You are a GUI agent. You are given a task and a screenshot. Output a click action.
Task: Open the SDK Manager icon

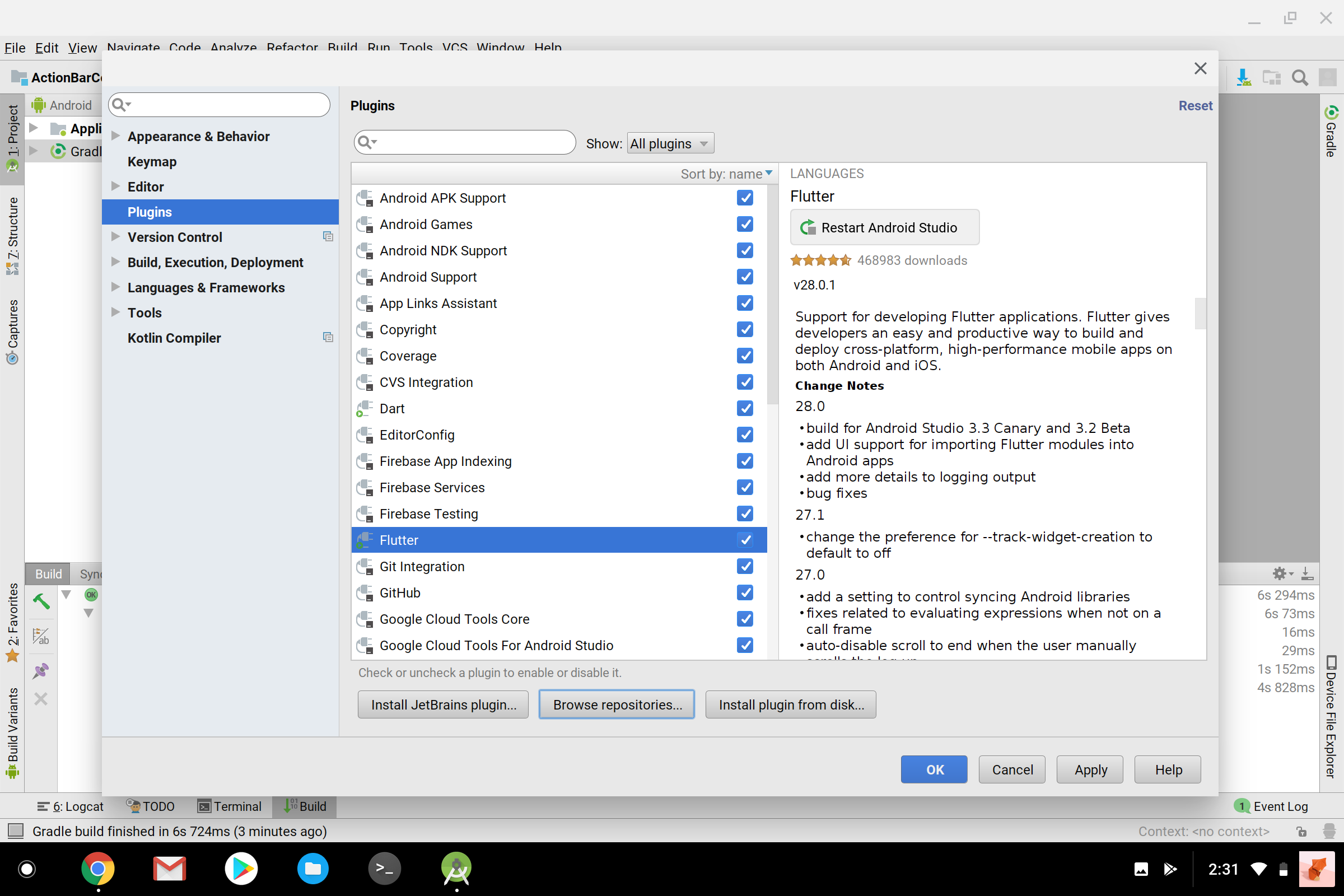1244,77
